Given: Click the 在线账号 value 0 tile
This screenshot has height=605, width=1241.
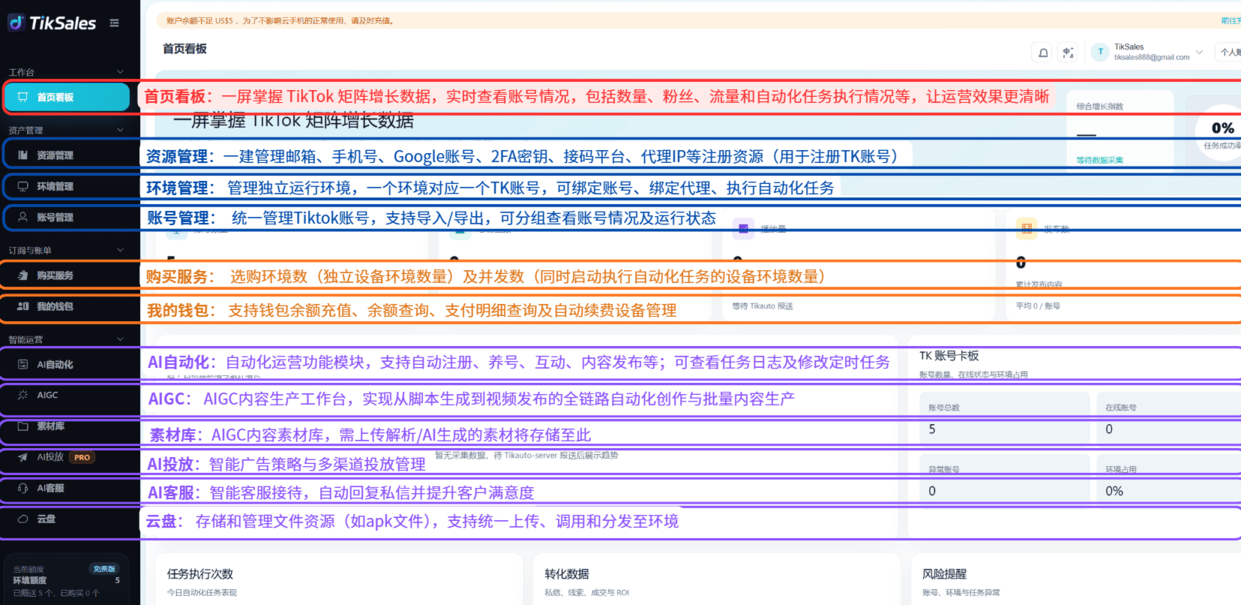Looking at the screenshot, I should point(1170,418).
